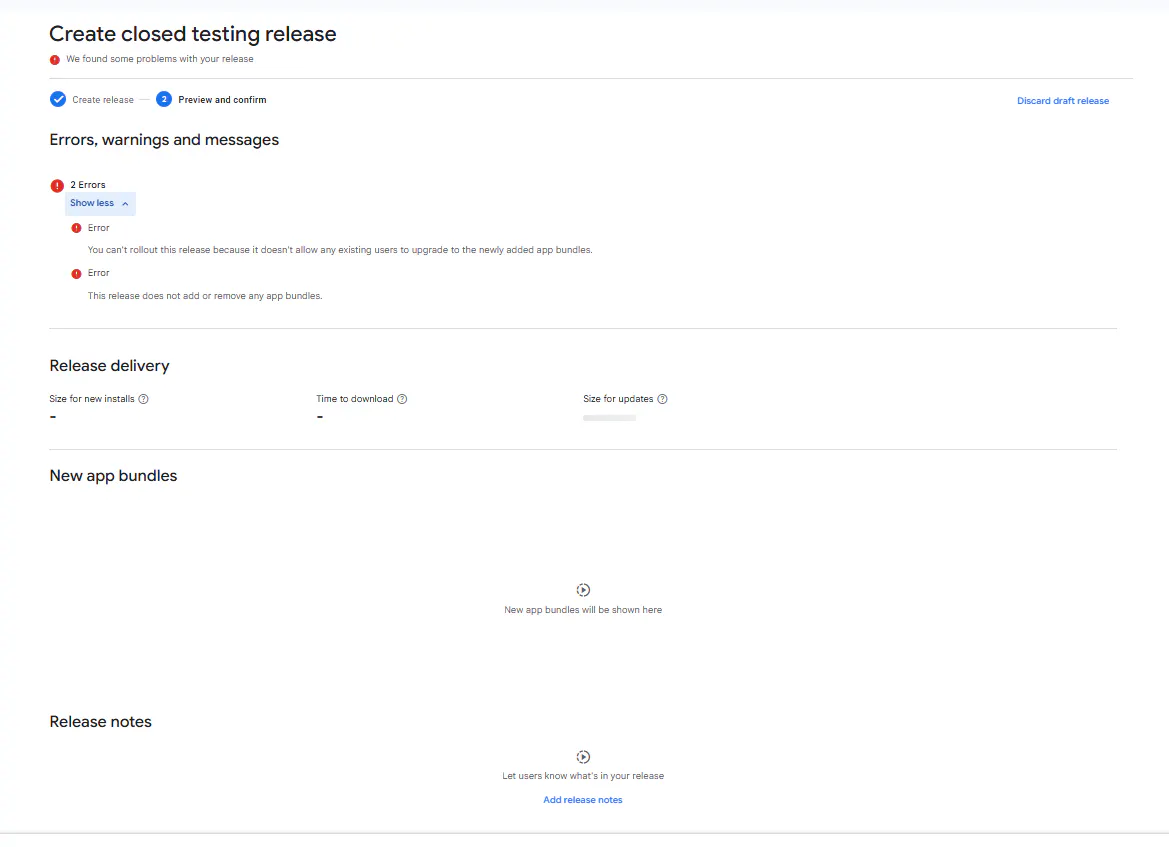
Task: Click the 'Let users know what's in your release' text
Action: [583, 776]
